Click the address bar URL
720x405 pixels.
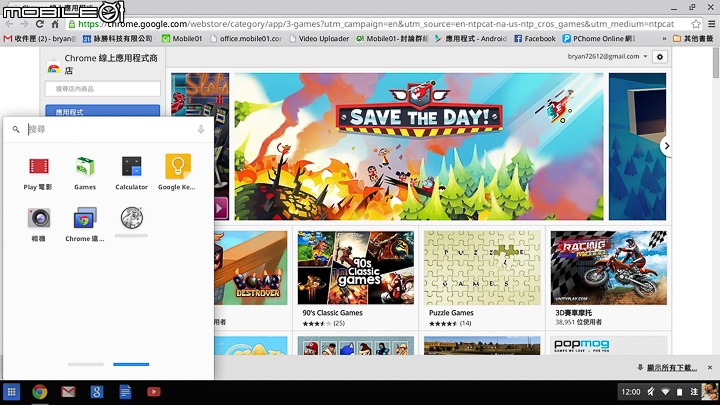(x=376, y=24)
